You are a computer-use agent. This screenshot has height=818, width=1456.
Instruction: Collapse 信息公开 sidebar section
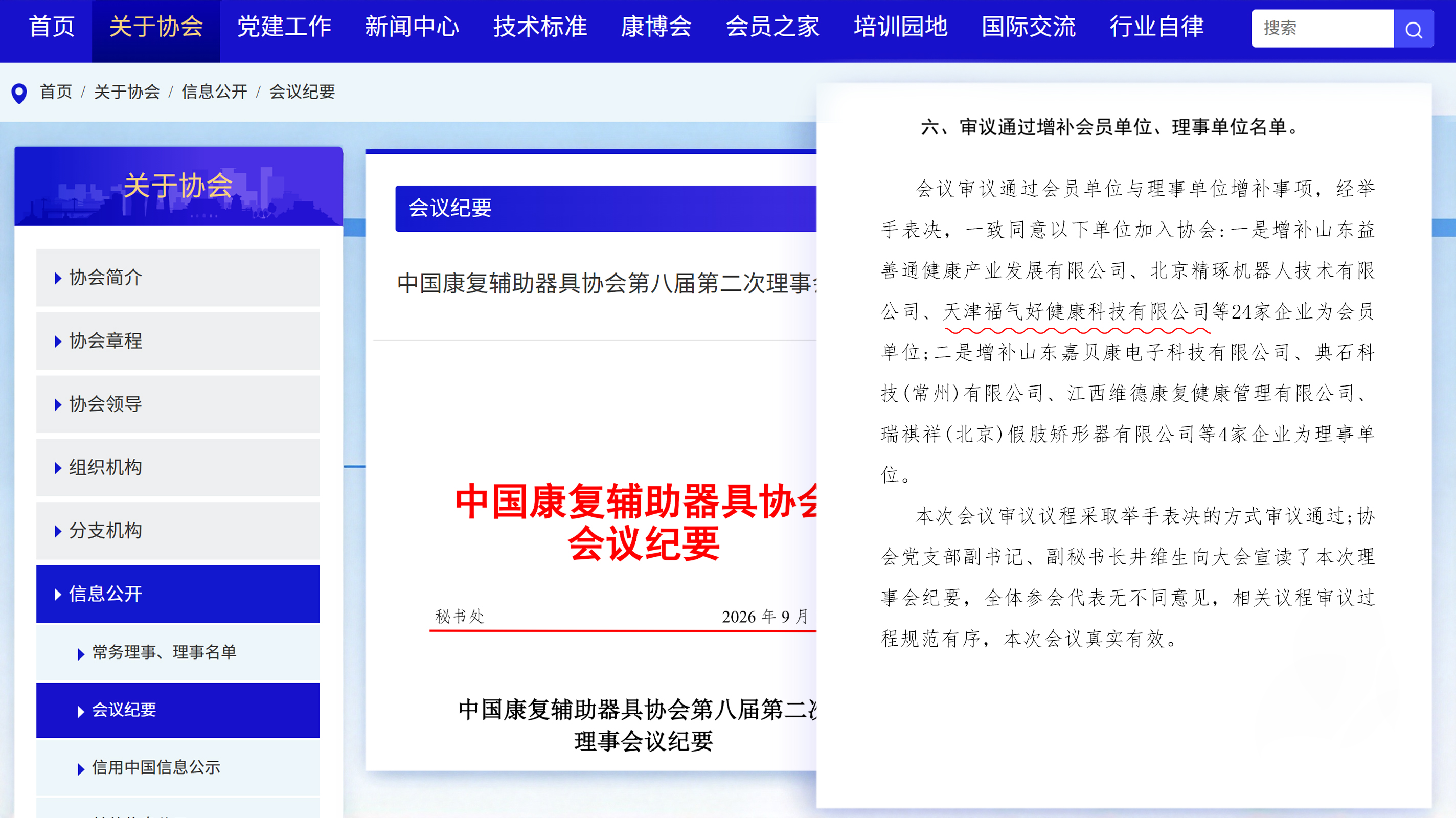tap(178, 594)
